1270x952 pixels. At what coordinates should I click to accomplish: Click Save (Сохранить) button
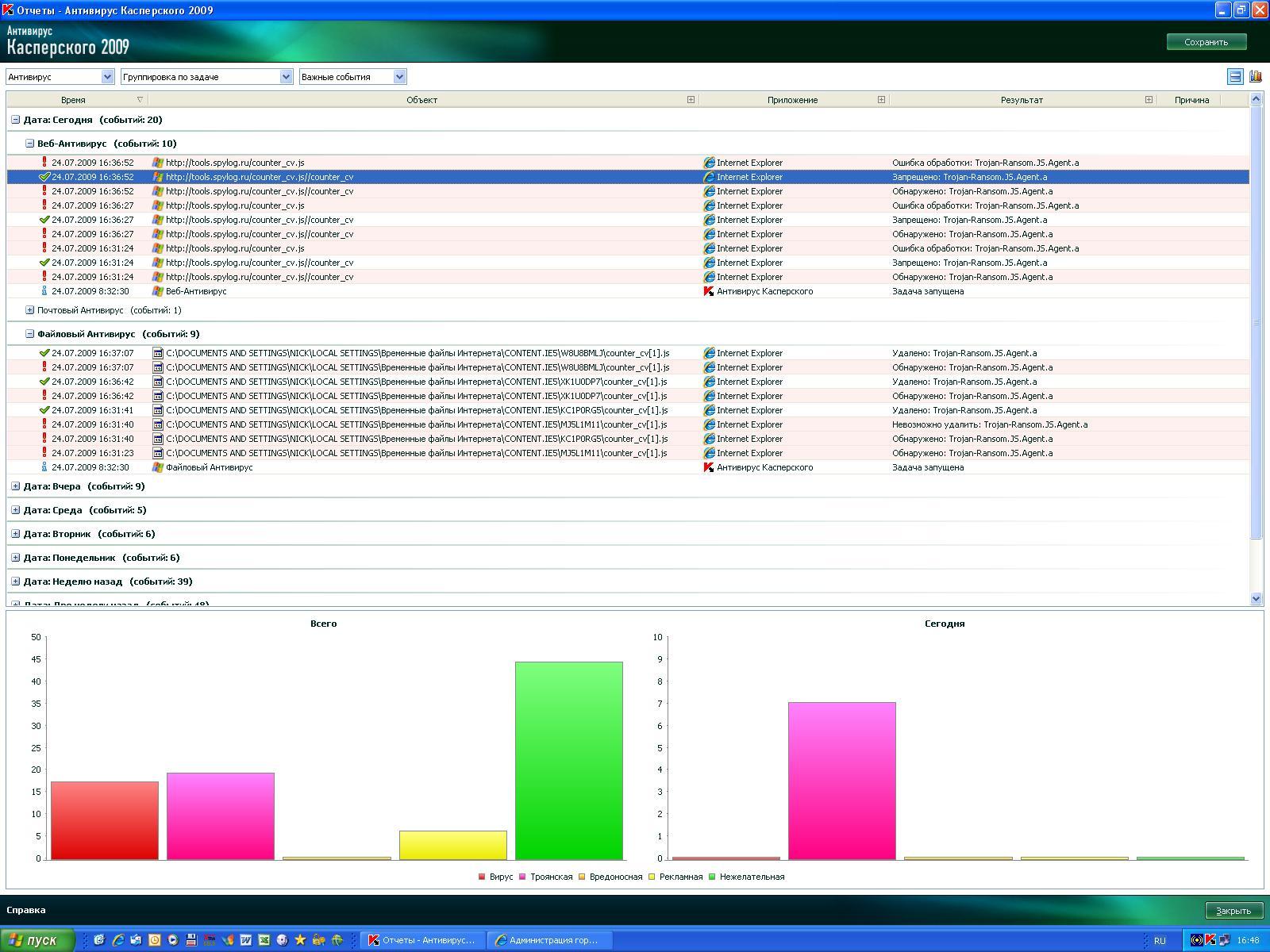click(1206, 42)
